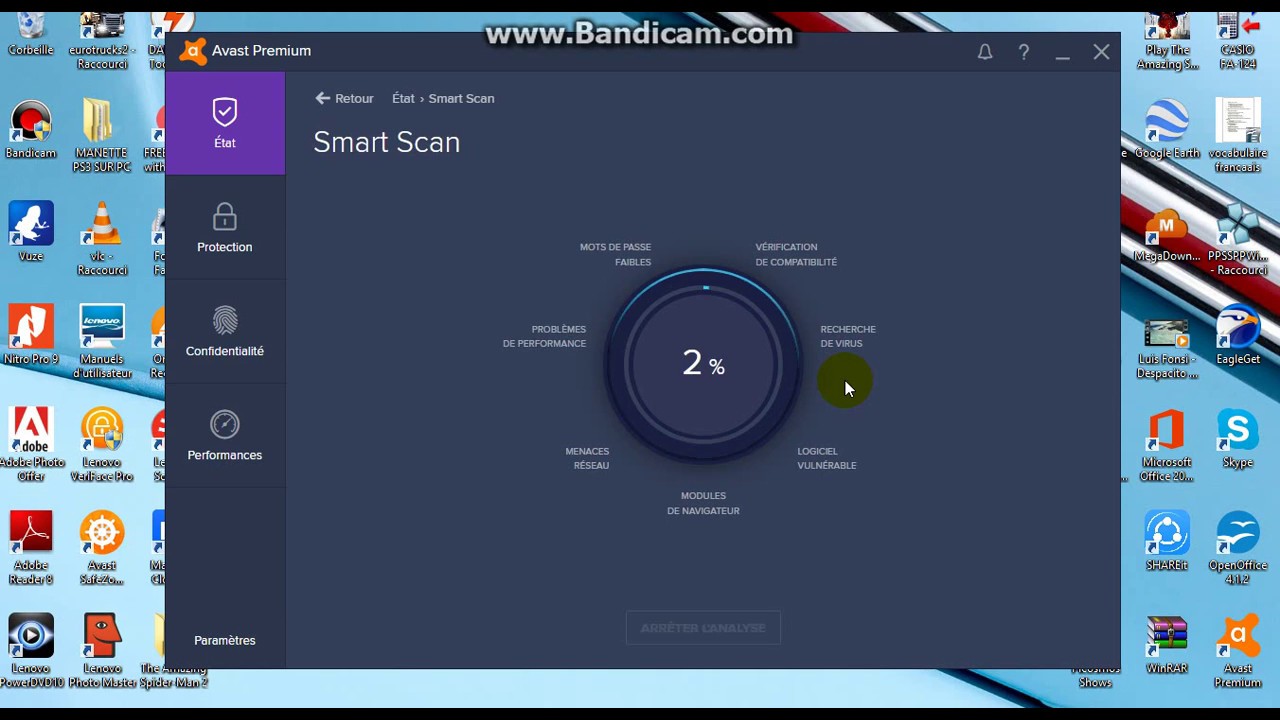Select the Microsoft Office 20... icon
Screen dimensions: 1280x720
[x=1167, y=445]
